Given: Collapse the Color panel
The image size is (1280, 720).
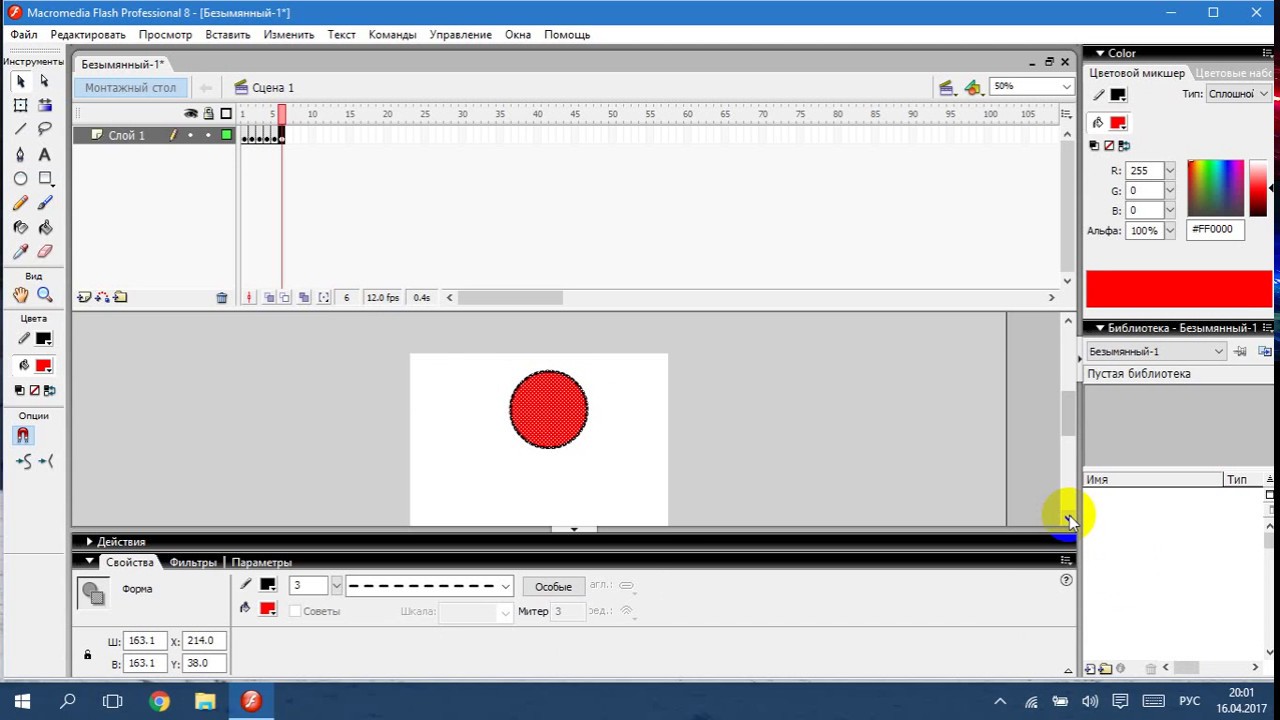Looking at the screenshot, I should 1099,53.
